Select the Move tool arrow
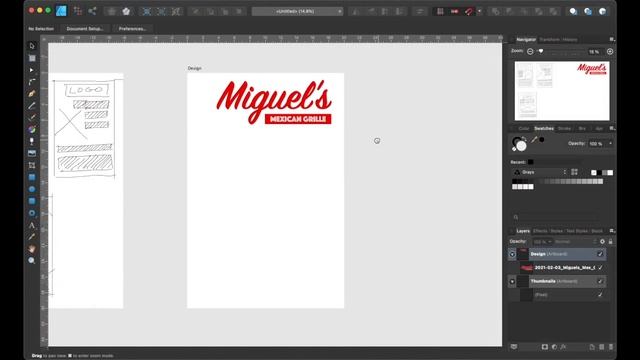The height and width of the screenshot is (360, 640). pos(32,46)
